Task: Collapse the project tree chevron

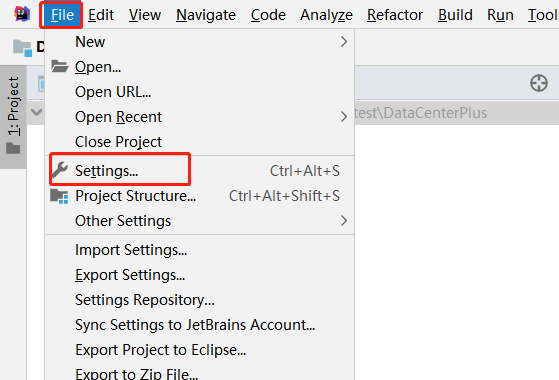Action: pyautogui.click(x=36, y=113)
